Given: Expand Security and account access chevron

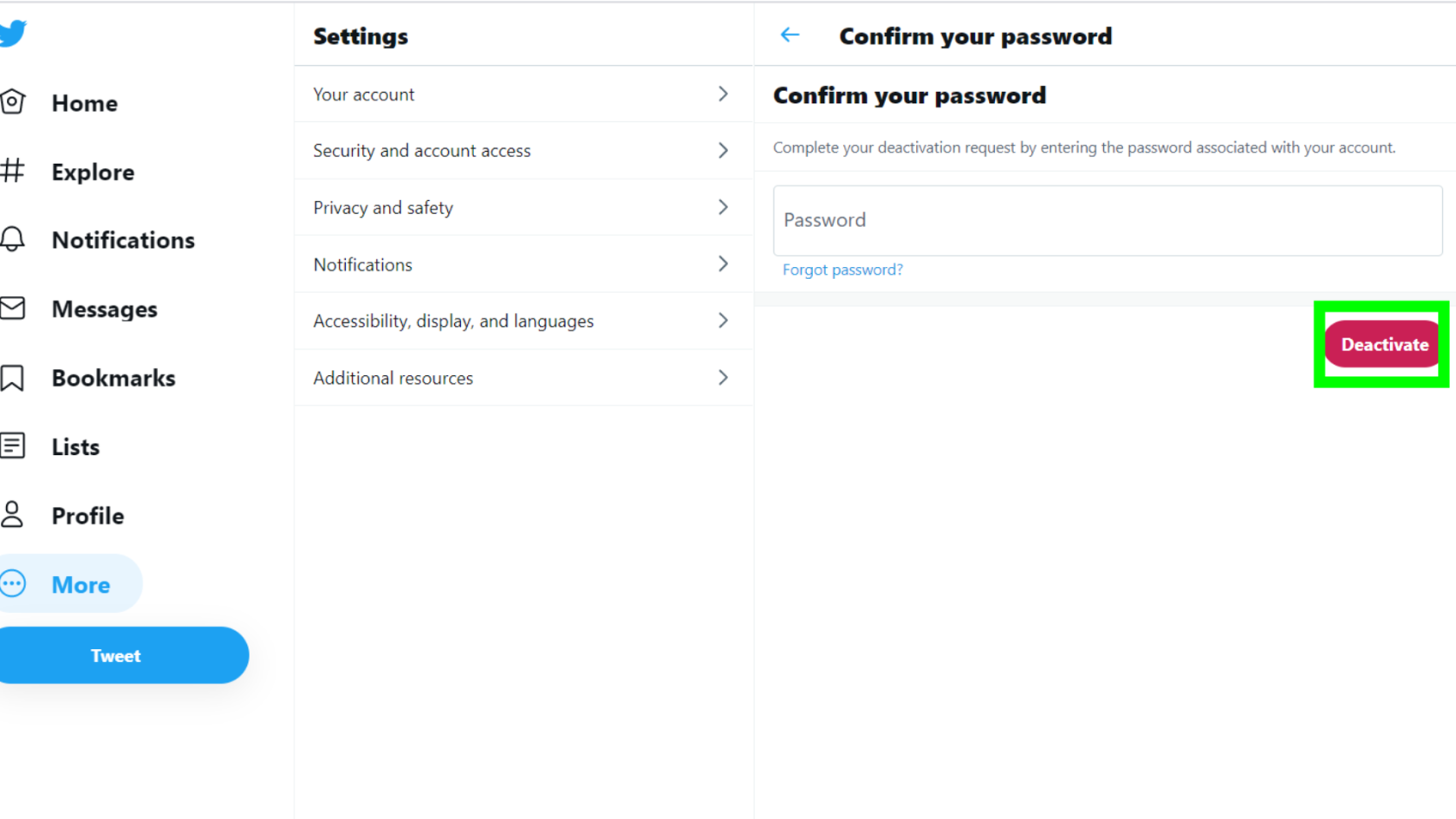Looking at the screenshot, I should 723,151.
